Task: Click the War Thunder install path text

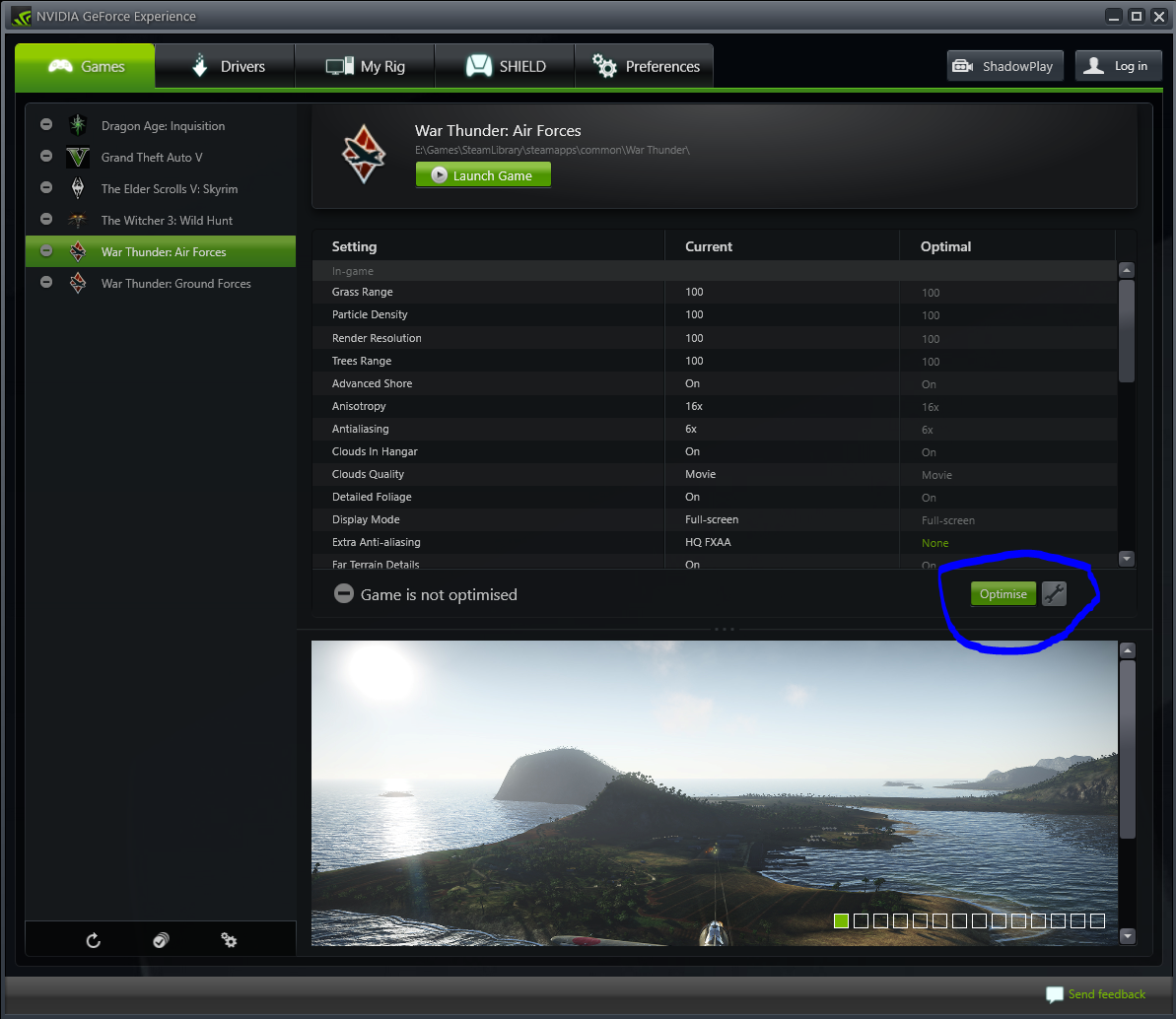Action: point(552,150)
